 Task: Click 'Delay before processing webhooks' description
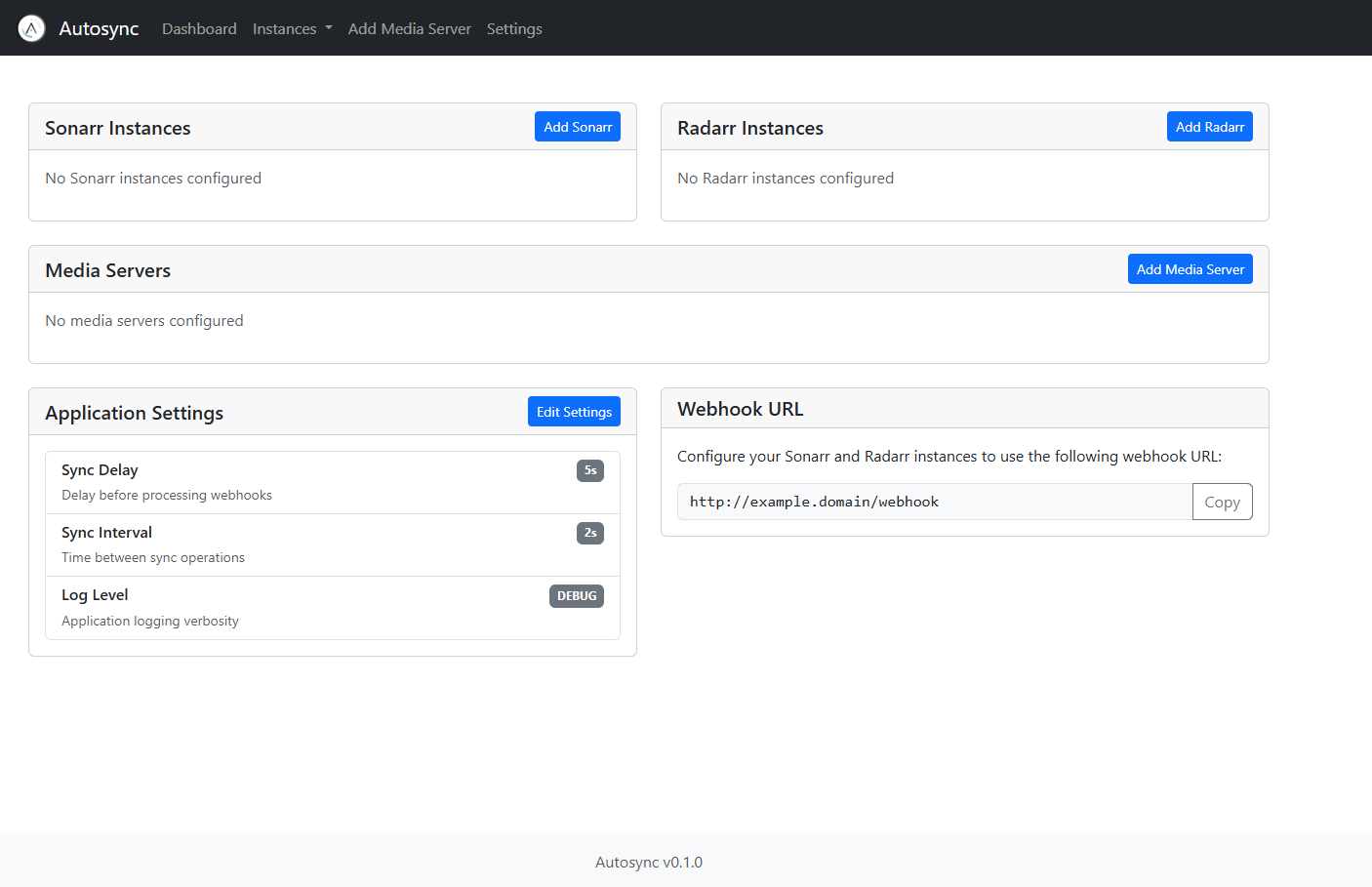tap(167, 496)
